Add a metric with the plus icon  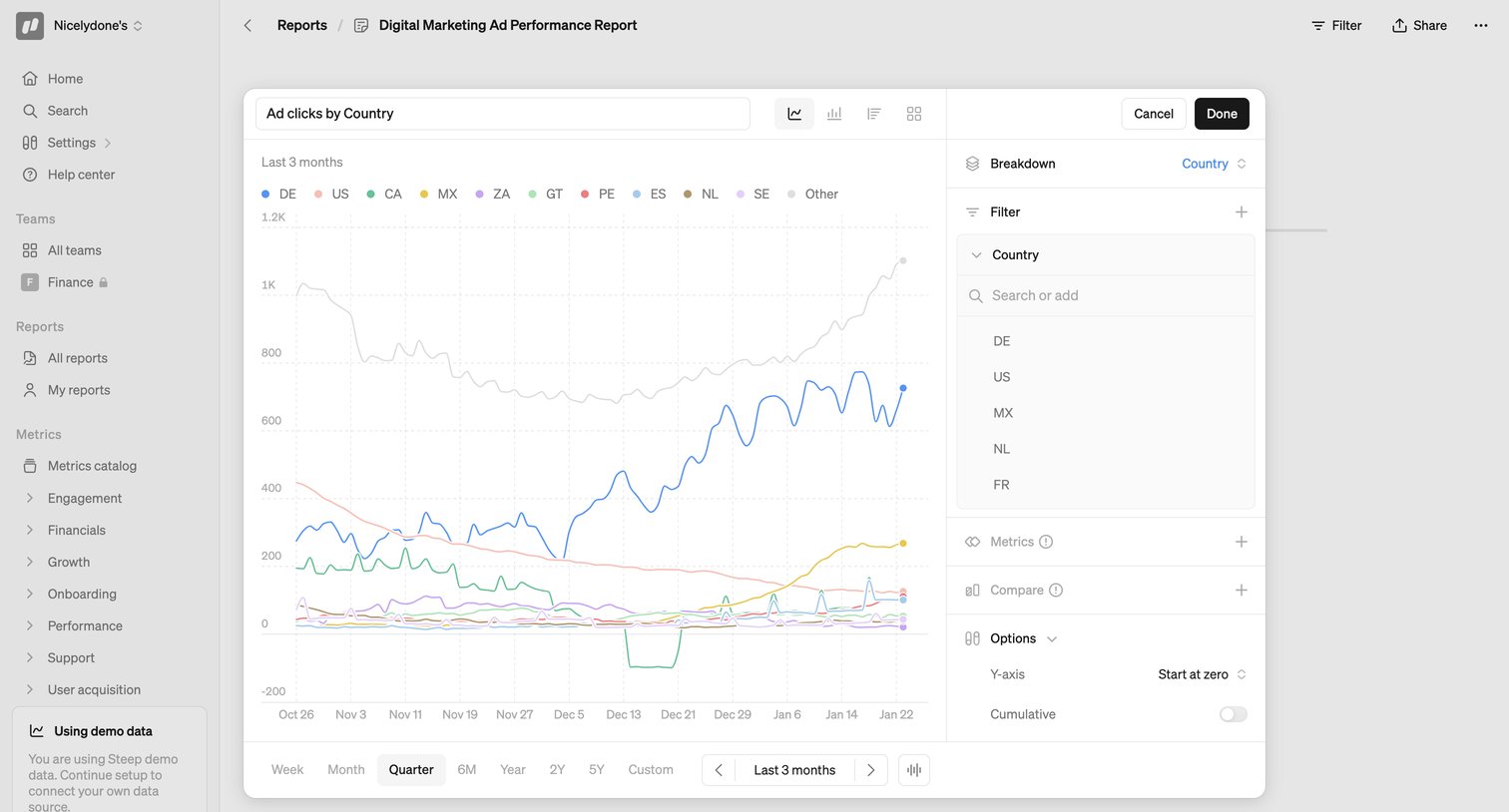[x=1242, y=542]
